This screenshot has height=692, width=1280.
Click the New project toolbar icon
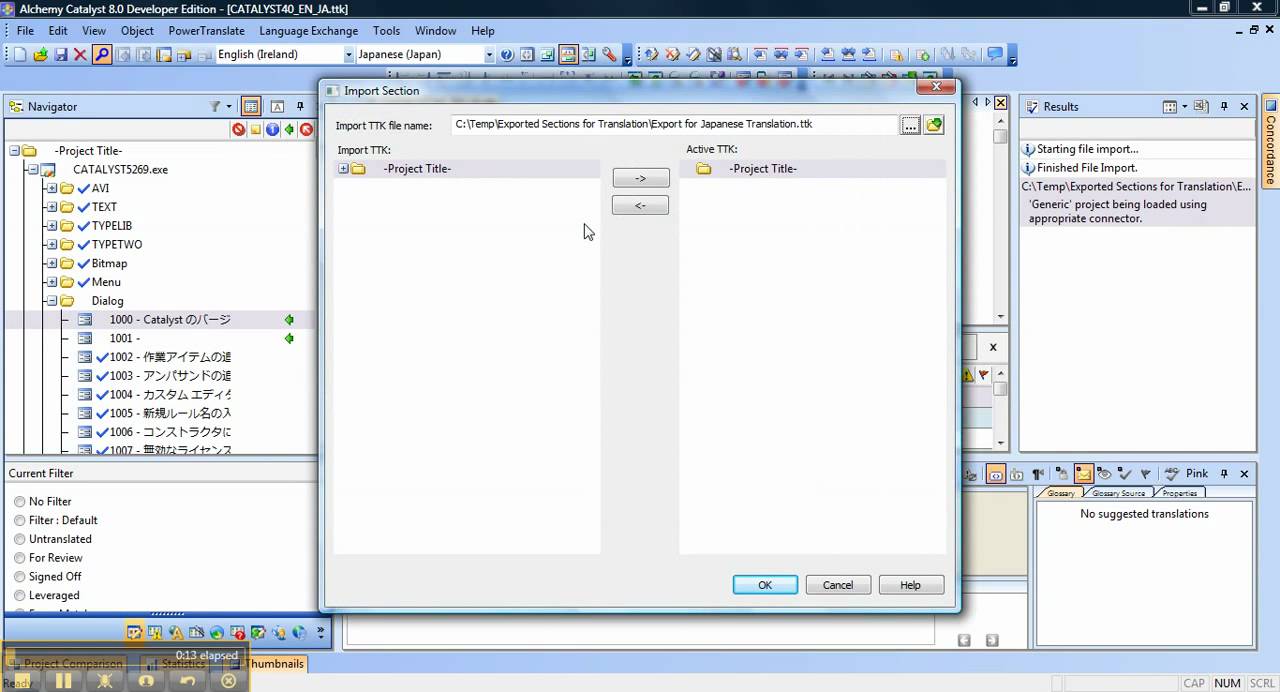click(x=20, y=55)
